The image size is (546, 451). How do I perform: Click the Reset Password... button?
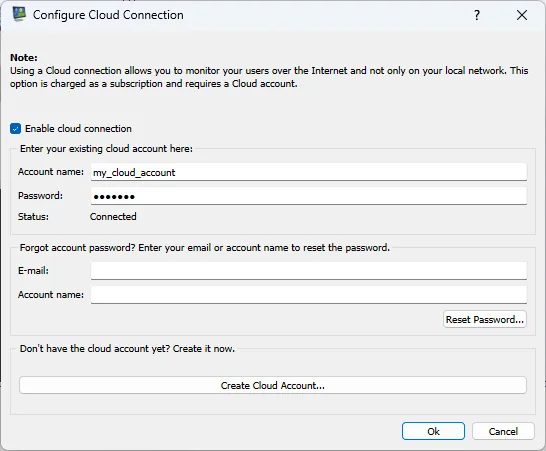click(x=485, y=319)
